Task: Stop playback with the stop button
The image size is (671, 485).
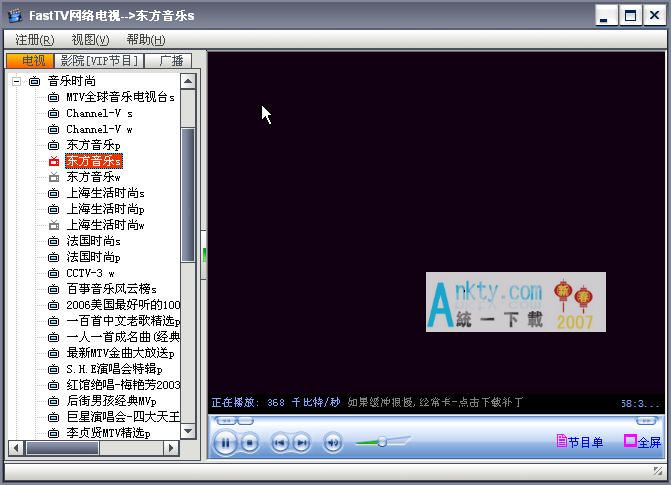Action: pos(250,443)
